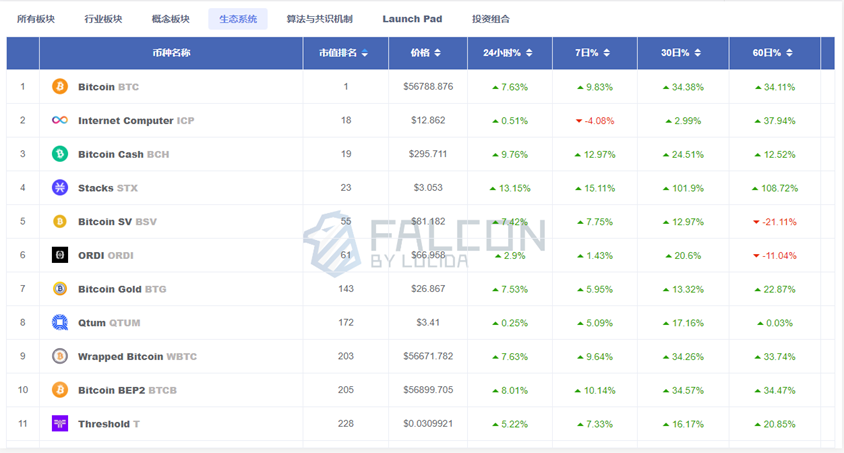This screenshot has width=844, height=453.
Task: Click the Bitcoin BTC coin icon
Action: (x=60, y=87)
